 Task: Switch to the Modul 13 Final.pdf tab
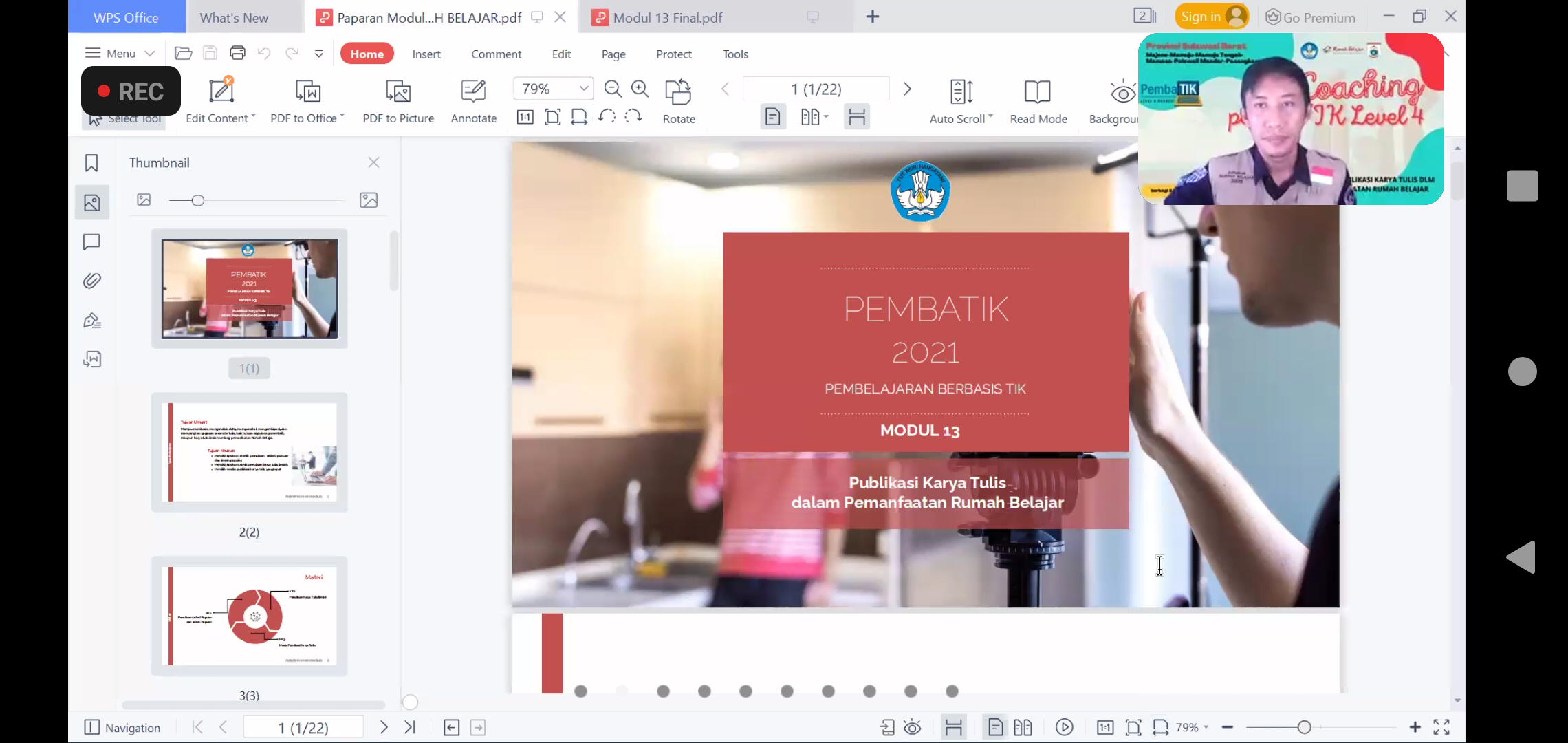(x=715, y=17)
